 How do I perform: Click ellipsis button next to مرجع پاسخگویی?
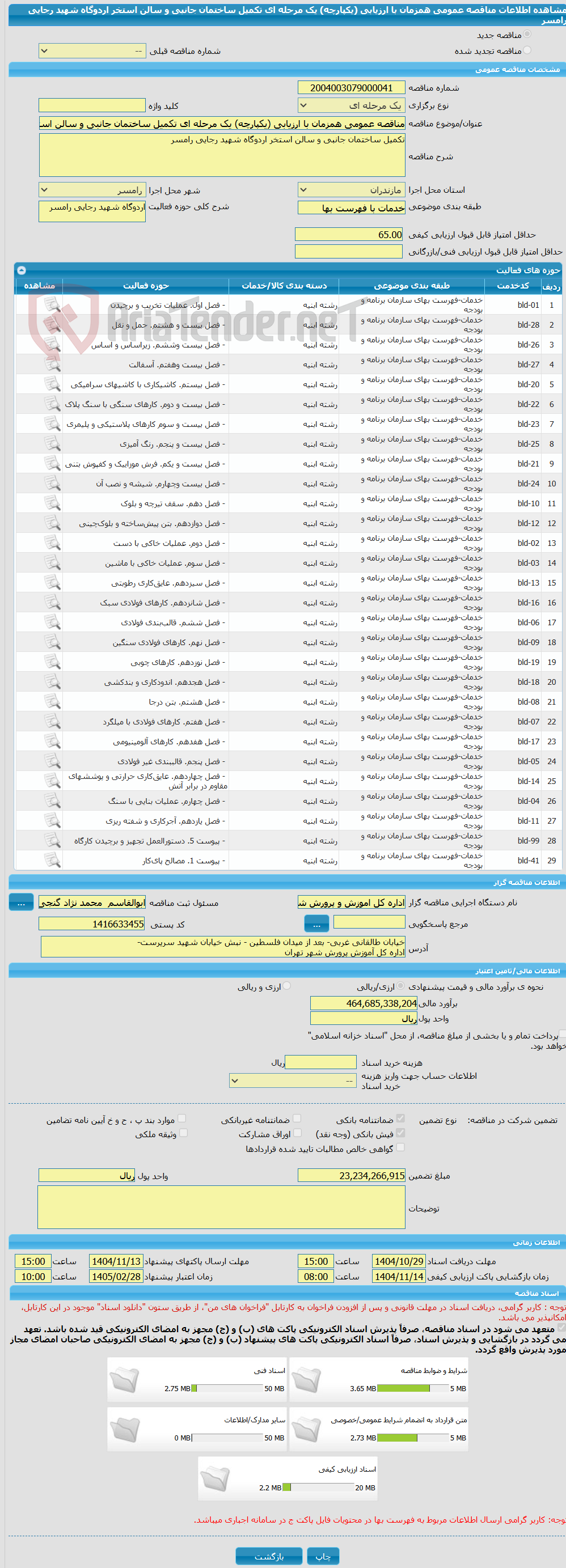(317, 924)
